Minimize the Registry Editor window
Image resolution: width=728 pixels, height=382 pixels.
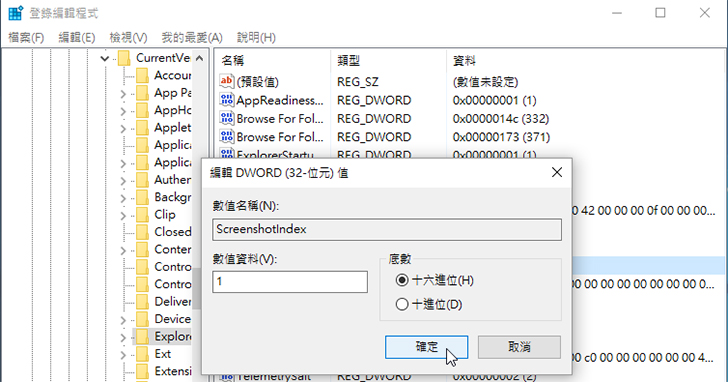tap(617, 13)
